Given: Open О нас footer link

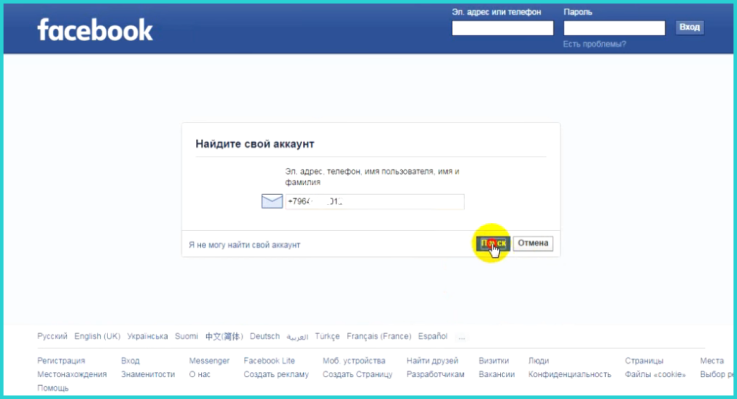Looking at the screenshot, I should click(x=200, y=375).
